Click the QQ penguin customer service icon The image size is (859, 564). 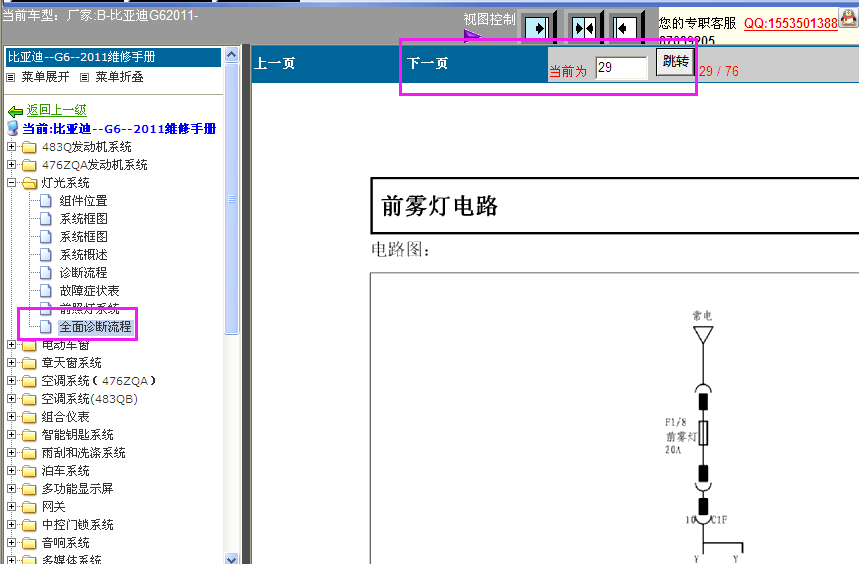coord(848,18)
